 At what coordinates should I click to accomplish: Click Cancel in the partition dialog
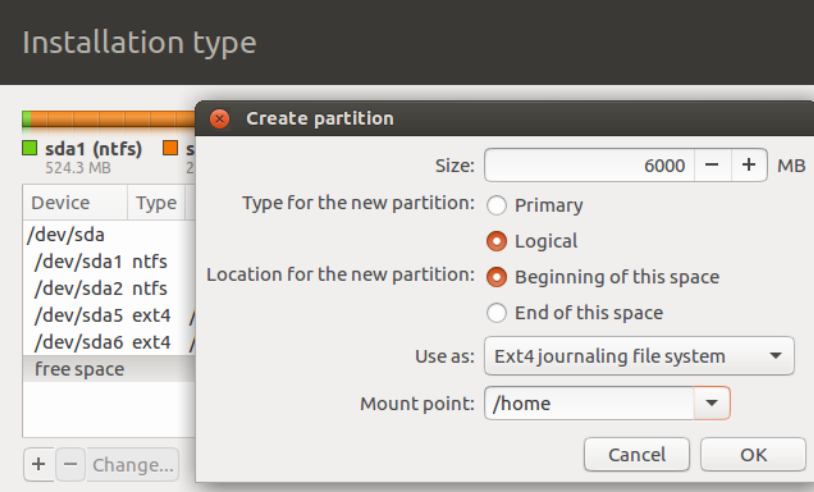click(x=637, y=455)
